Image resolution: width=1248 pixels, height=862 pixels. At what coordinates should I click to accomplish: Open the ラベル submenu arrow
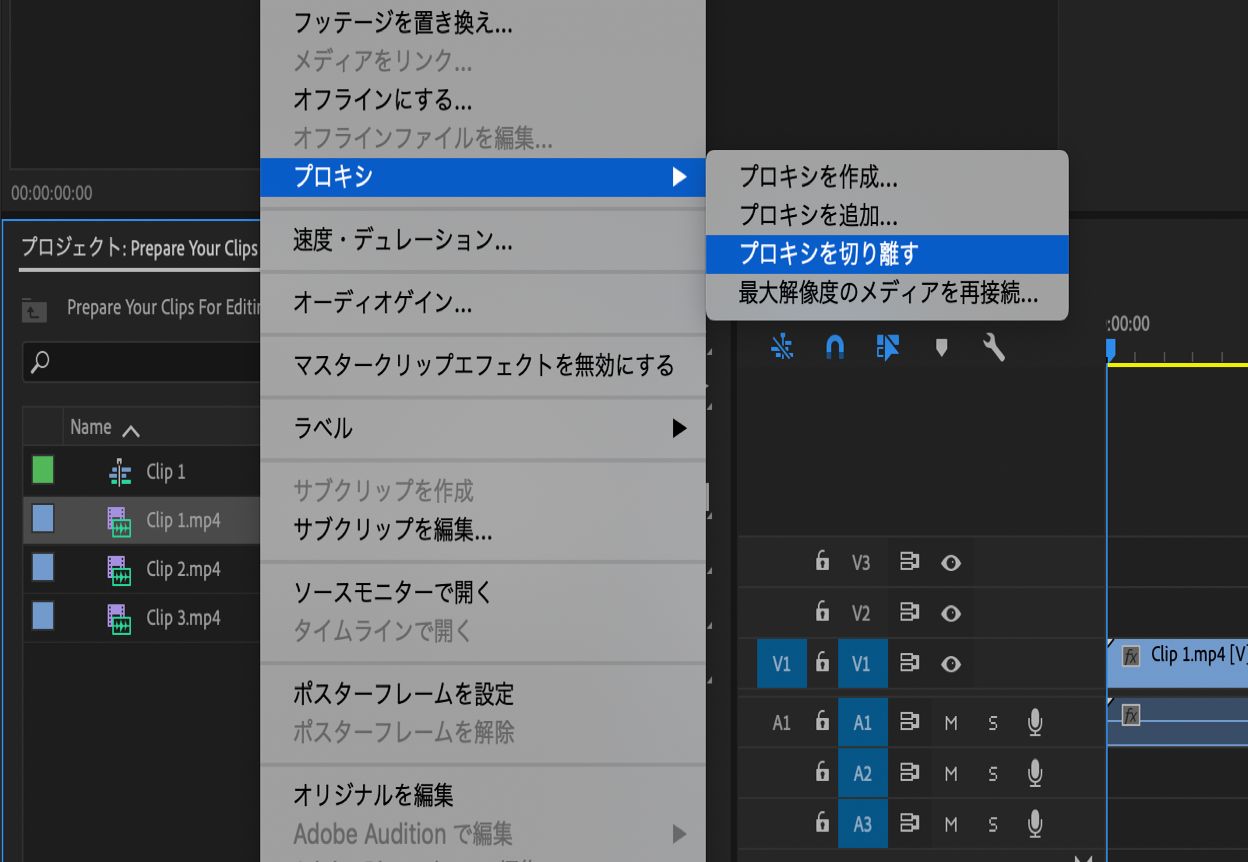680,428
